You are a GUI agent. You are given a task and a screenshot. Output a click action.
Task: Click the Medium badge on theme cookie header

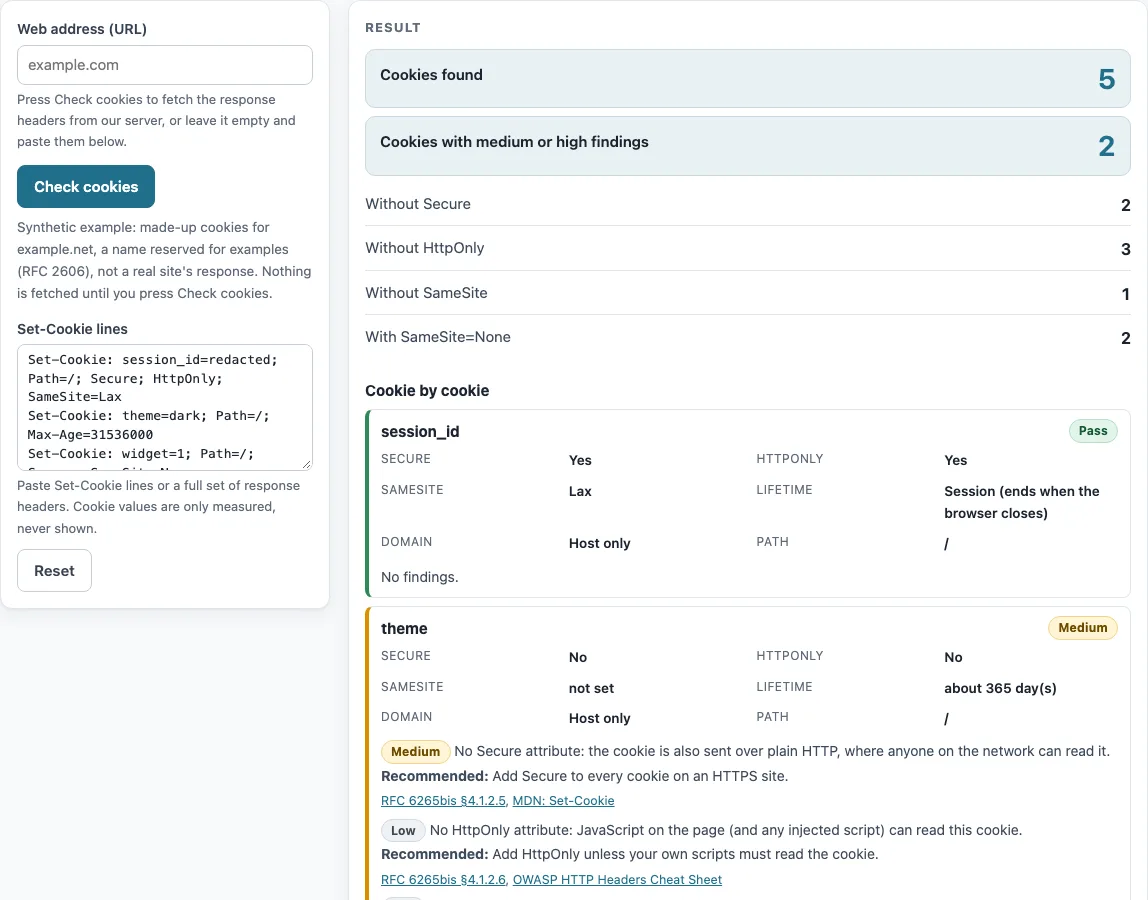(1082, 628)
